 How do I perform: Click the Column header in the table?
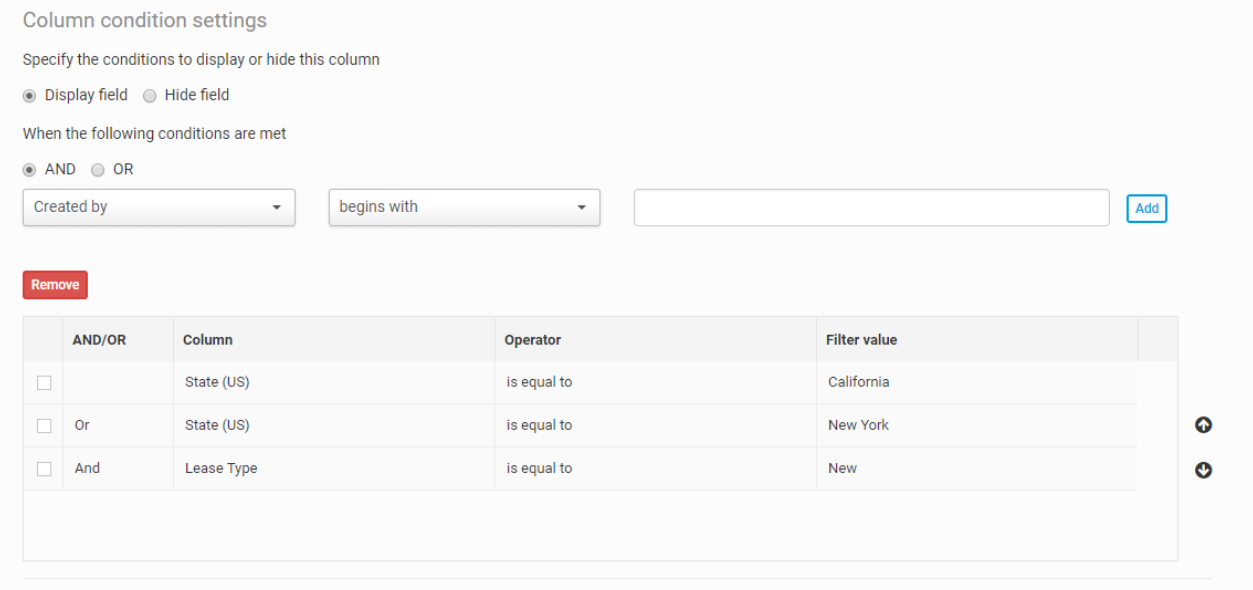point(208,340)
